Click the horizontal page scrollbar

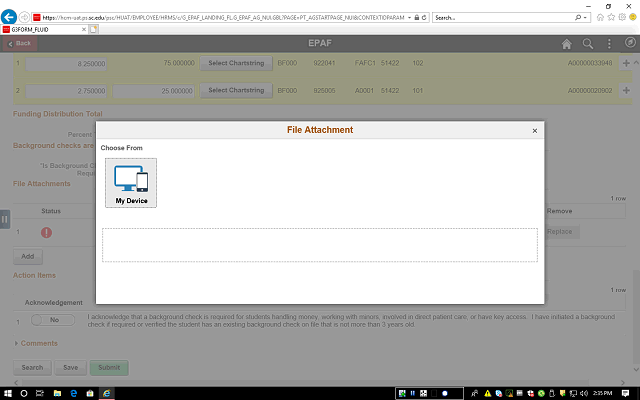(x=304, y=383)
